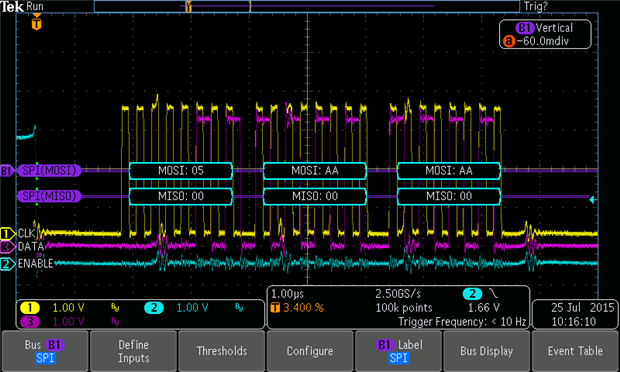Click the yellow channel 1 readout badge
The width and height of the screenshot is (620, 372).
coord(30,308)
